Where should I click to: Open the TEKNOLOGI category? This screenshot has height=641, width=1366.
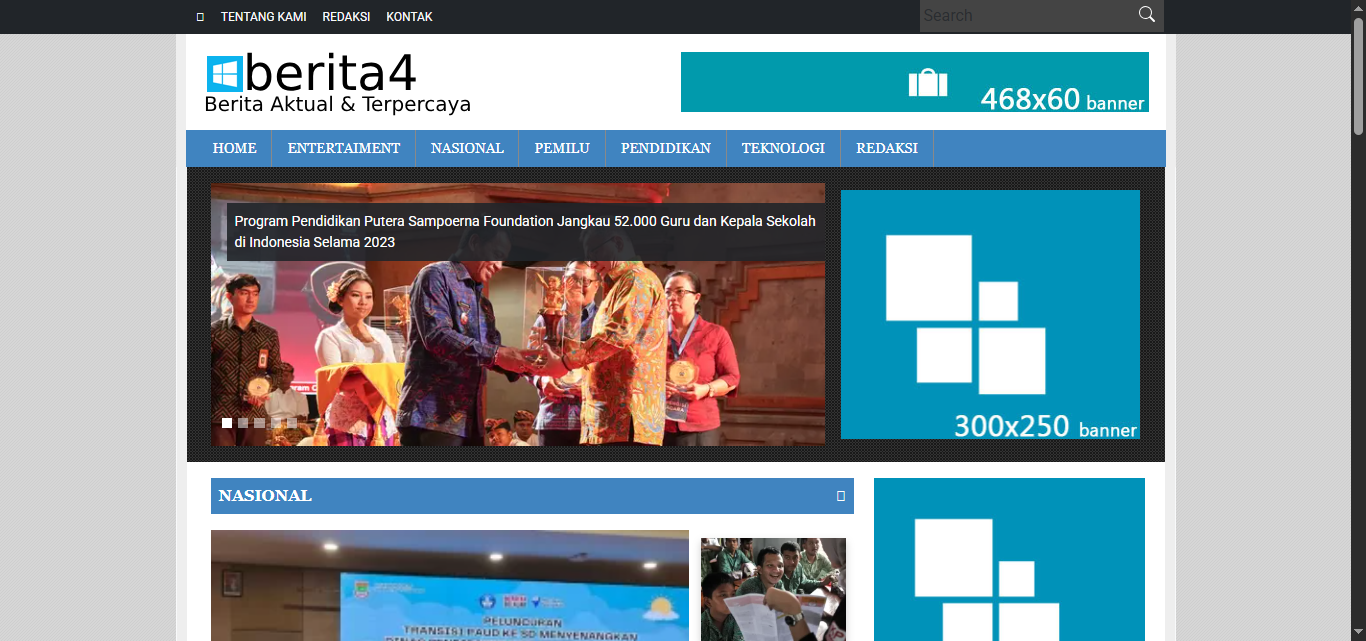(x=783, y=148)
